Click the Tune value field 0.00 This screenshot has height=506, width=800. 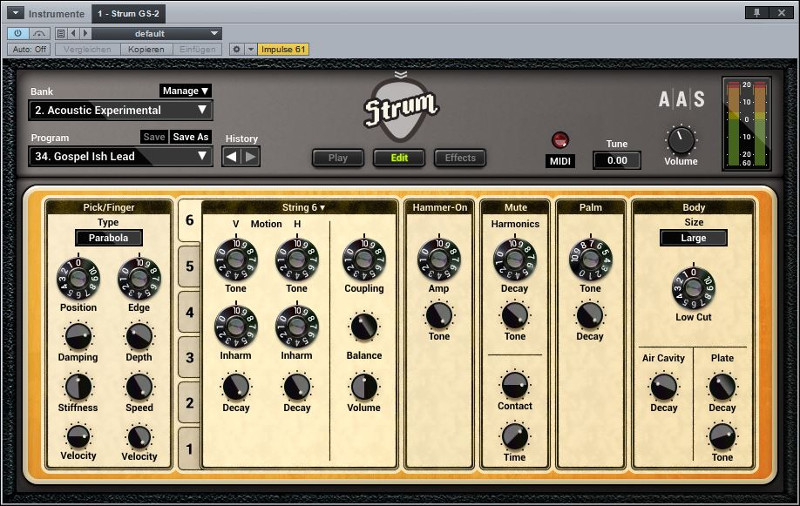click(617, 161)
